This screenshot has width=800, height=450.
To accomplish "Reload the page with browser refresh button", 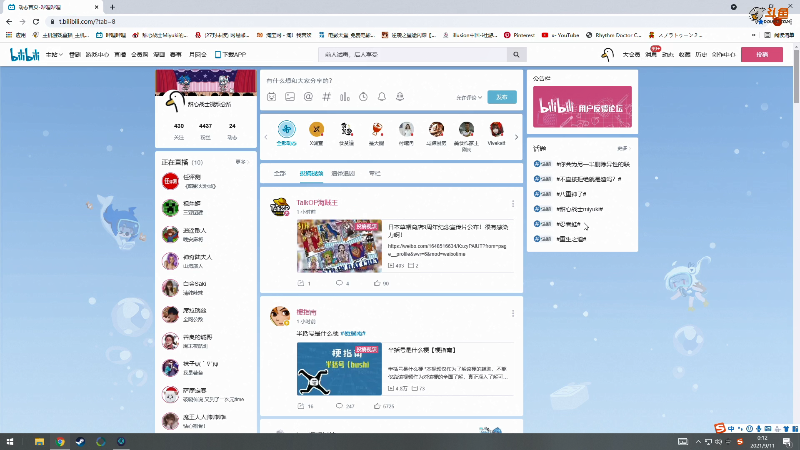I will 36,21.
